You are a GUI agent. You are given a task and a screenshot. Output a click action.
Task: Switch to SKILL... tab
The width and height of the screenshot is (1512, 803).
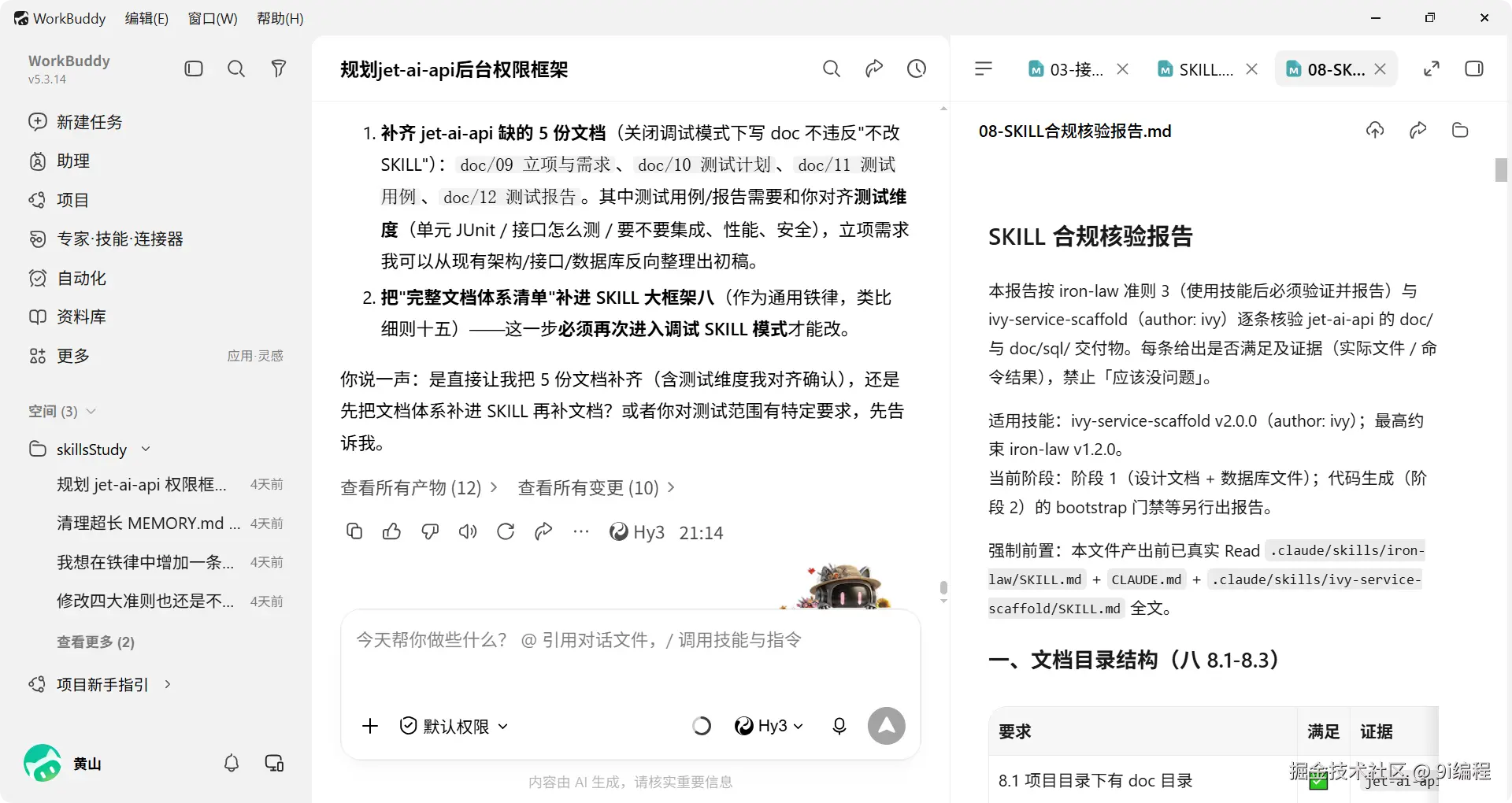click(x=1195, y=69)
